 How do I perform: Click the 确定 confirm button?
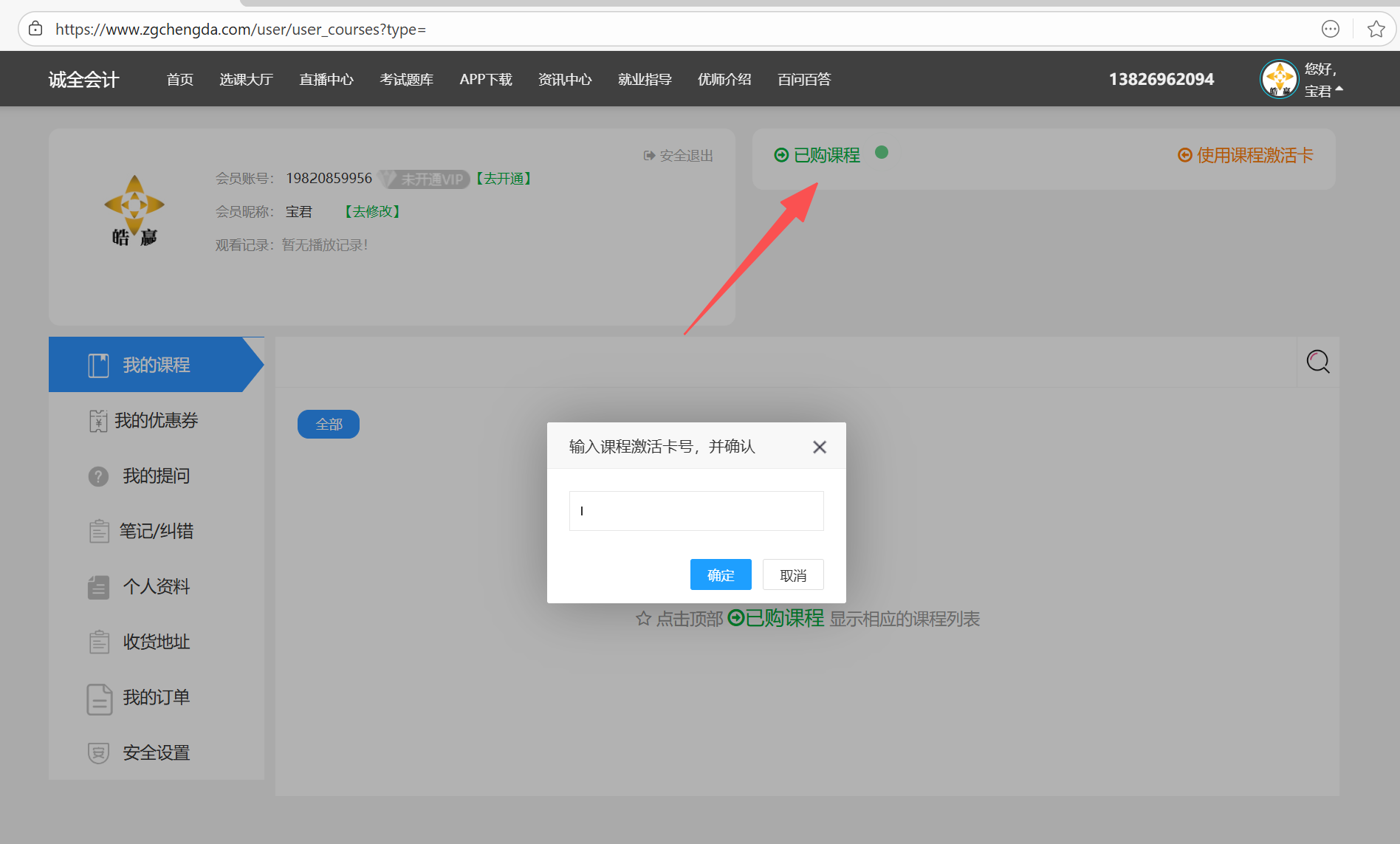[x=720, y=574]
